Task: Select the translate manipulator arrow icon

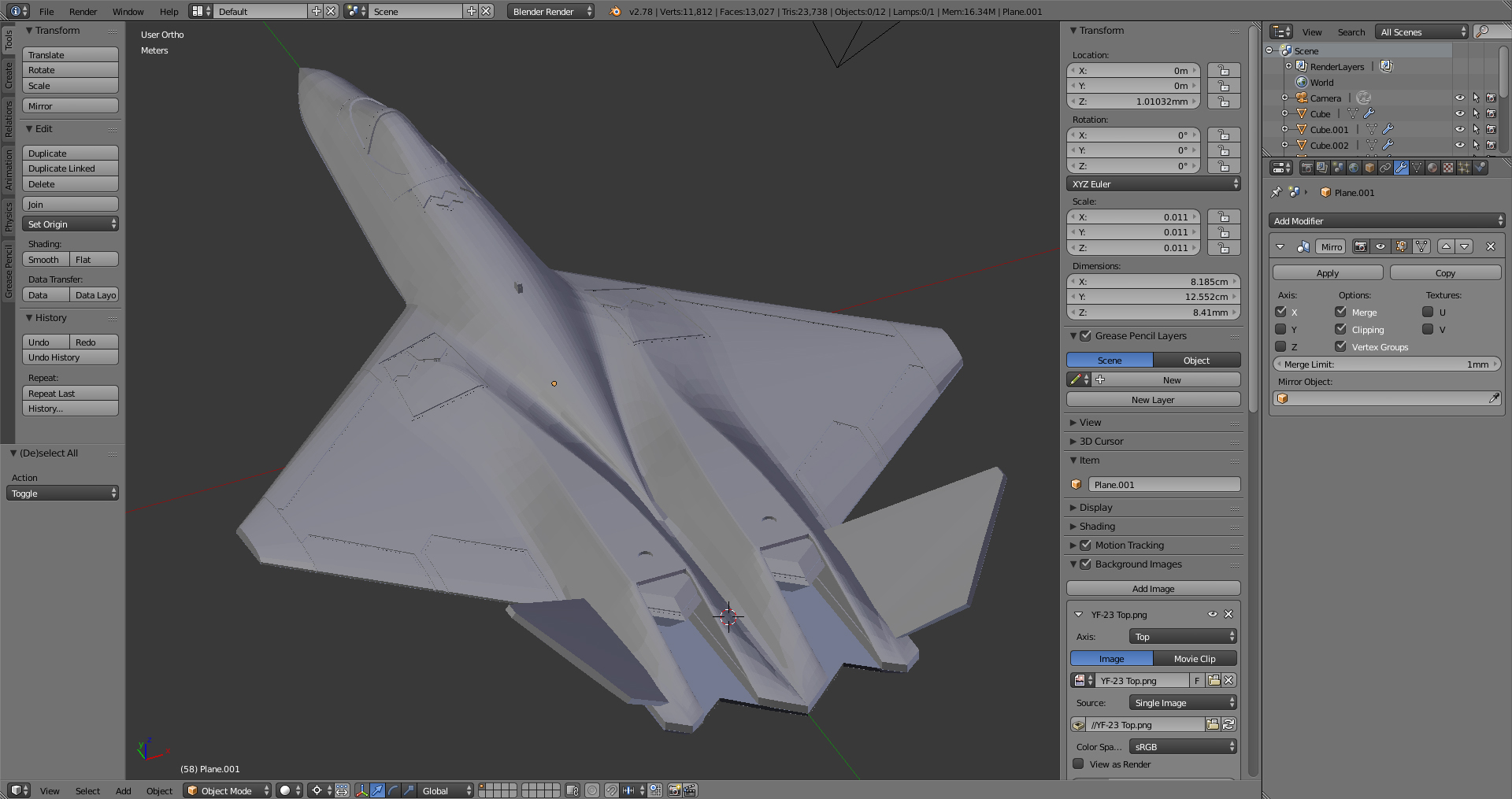Action: pyautogui.click(x=377, y=790)
